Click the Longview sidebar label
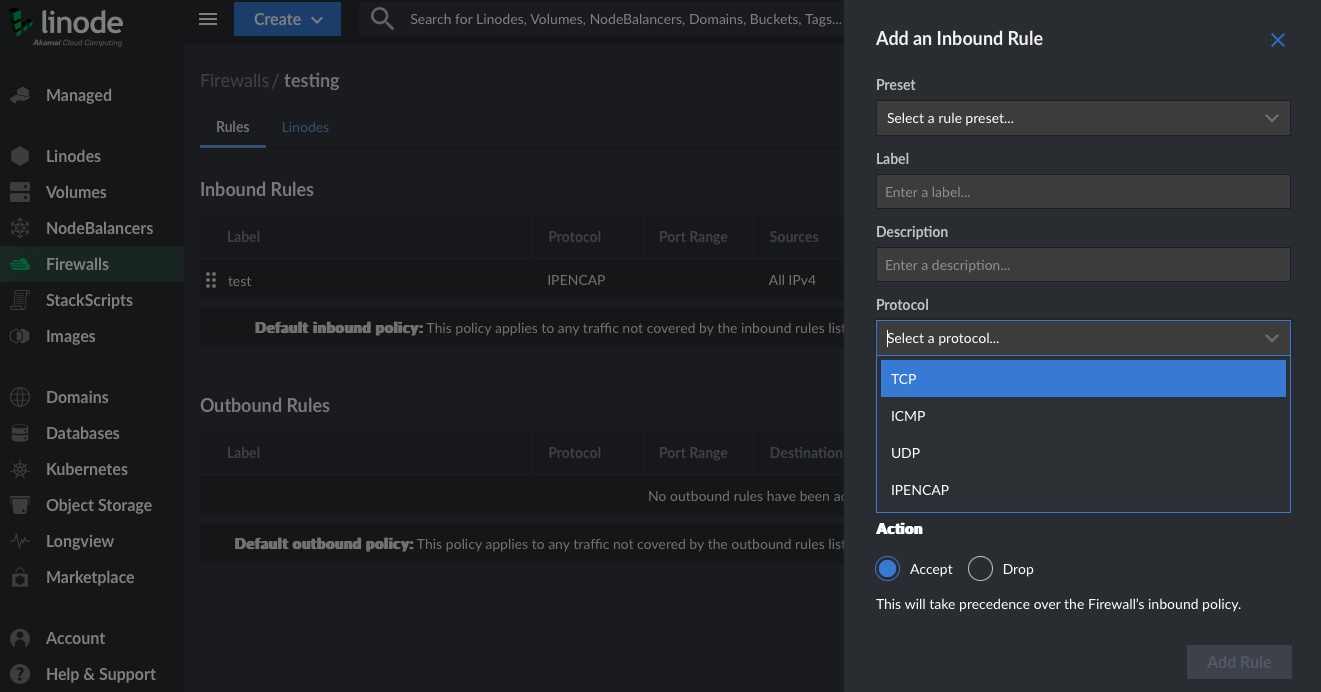The height and width of the screenshot is (692, 1321). [x=80, y=541]
